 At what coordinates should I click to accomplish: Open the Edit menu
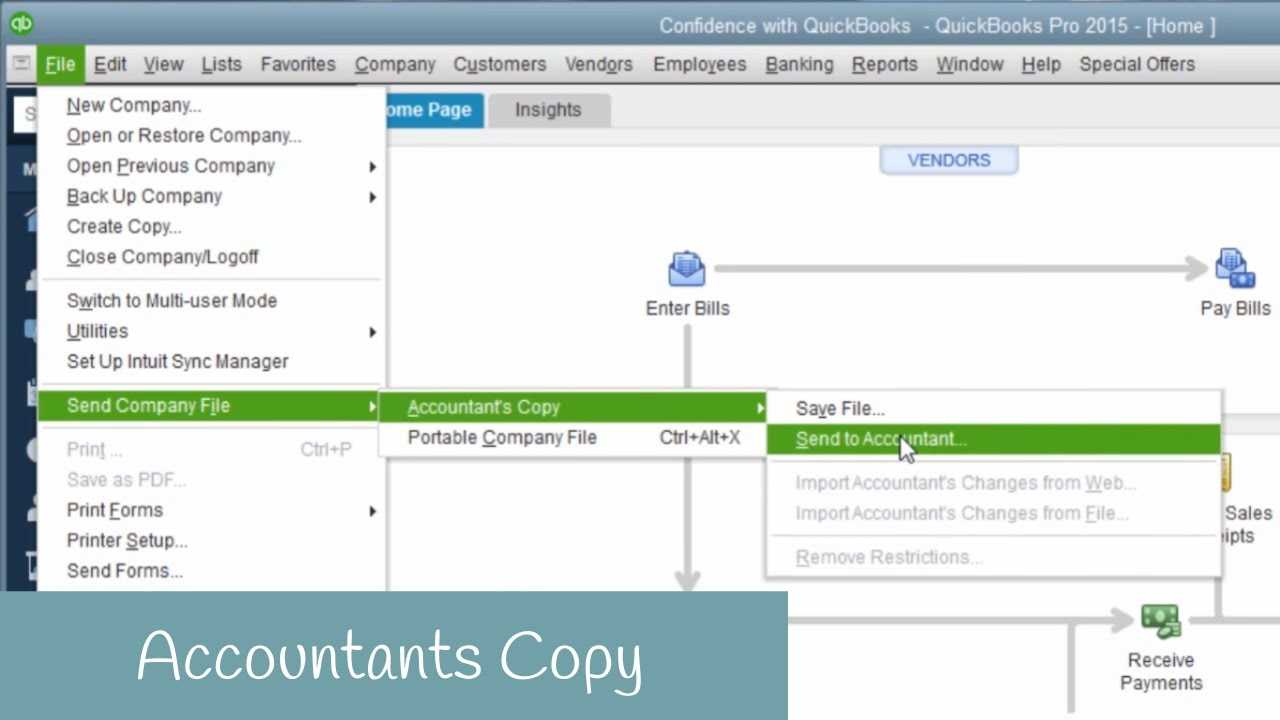coord(110,64)
